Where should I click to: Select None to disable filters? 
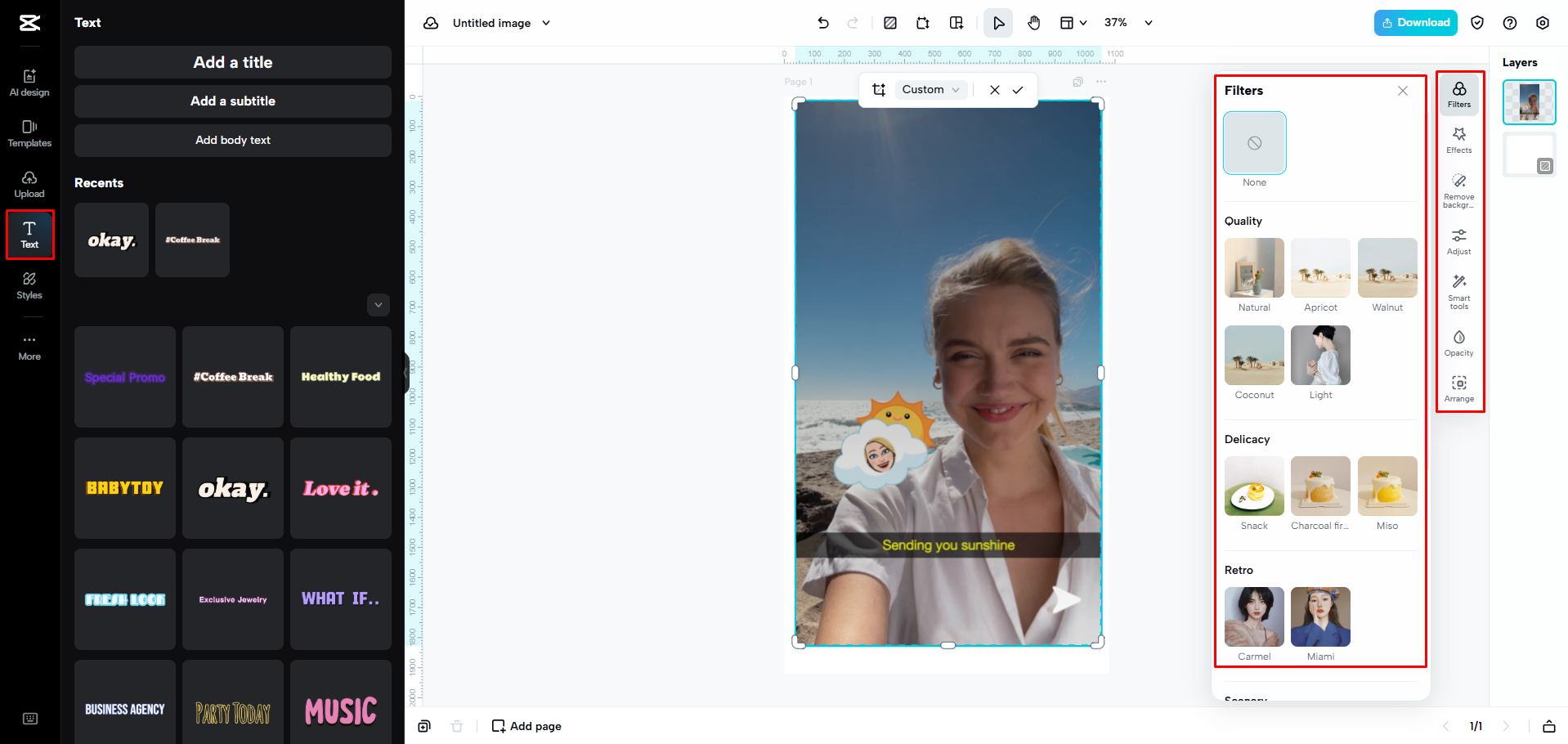[x=1253, y=143]
